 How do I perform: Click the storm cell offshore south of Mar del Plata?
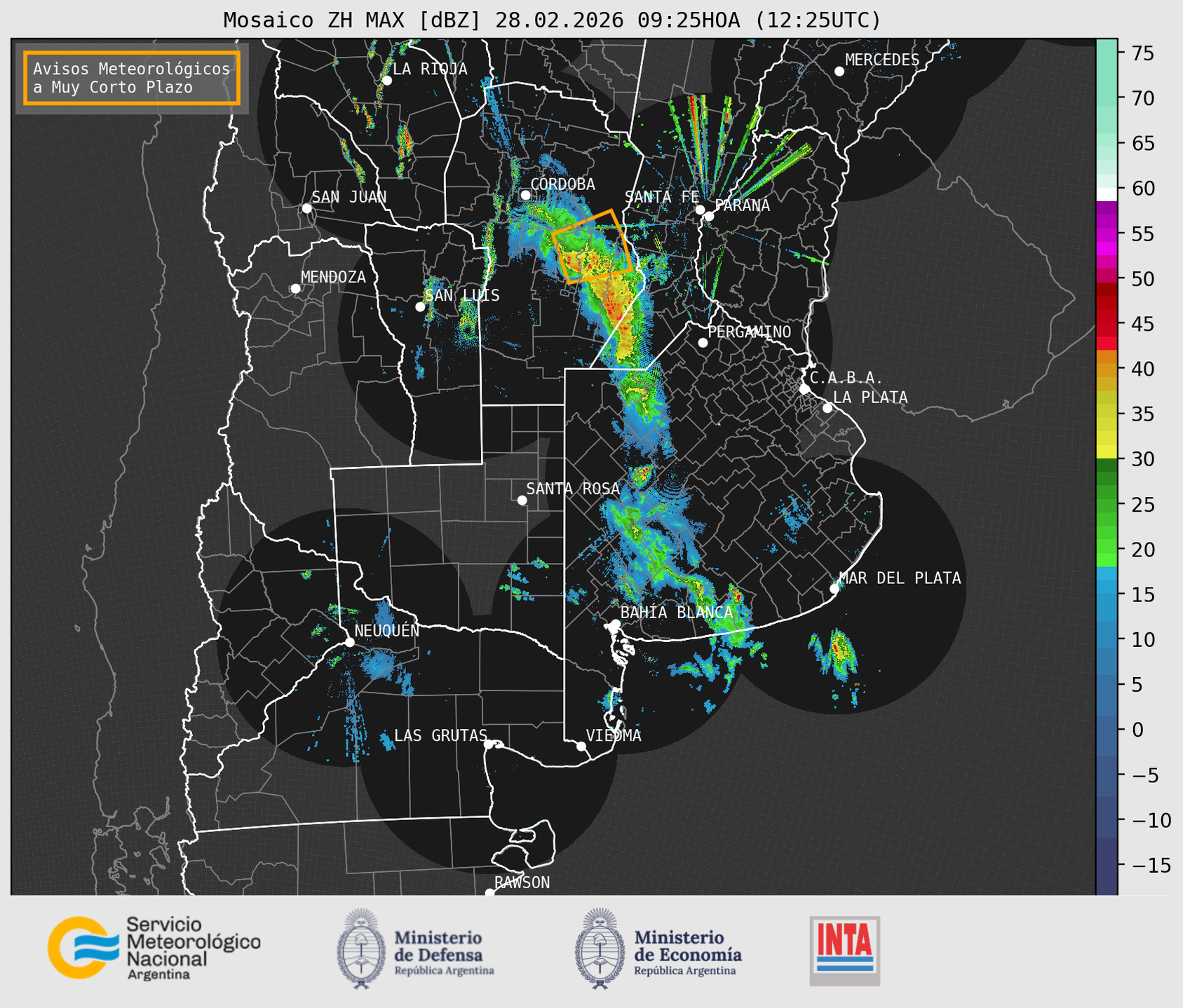(839, 654)
